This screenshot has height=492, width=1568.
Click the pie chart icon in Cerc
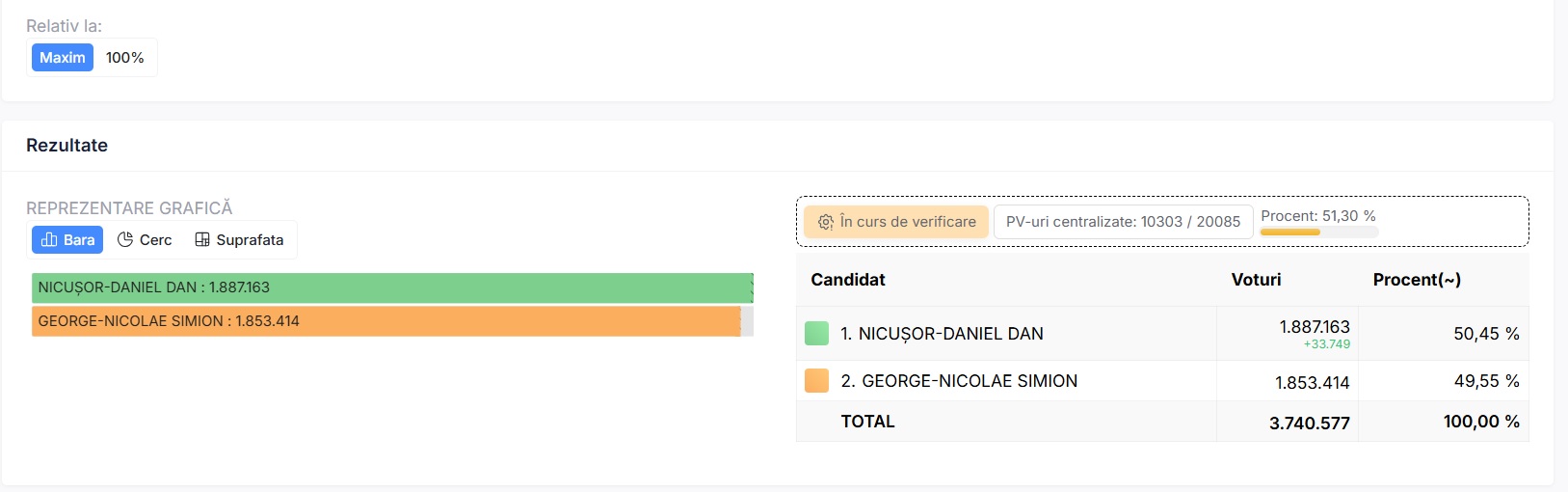click(x=125, y=240)
